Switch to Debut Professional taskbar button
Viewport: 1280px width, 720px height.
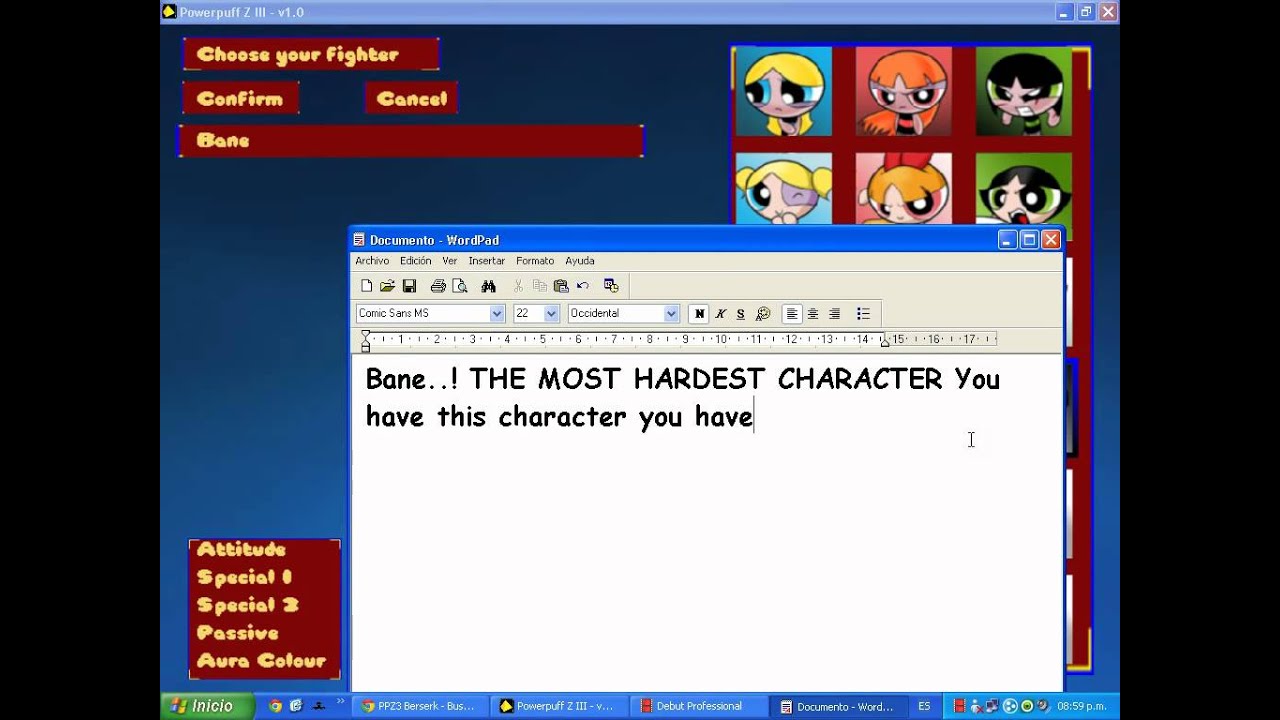click(x=698, y=706)
